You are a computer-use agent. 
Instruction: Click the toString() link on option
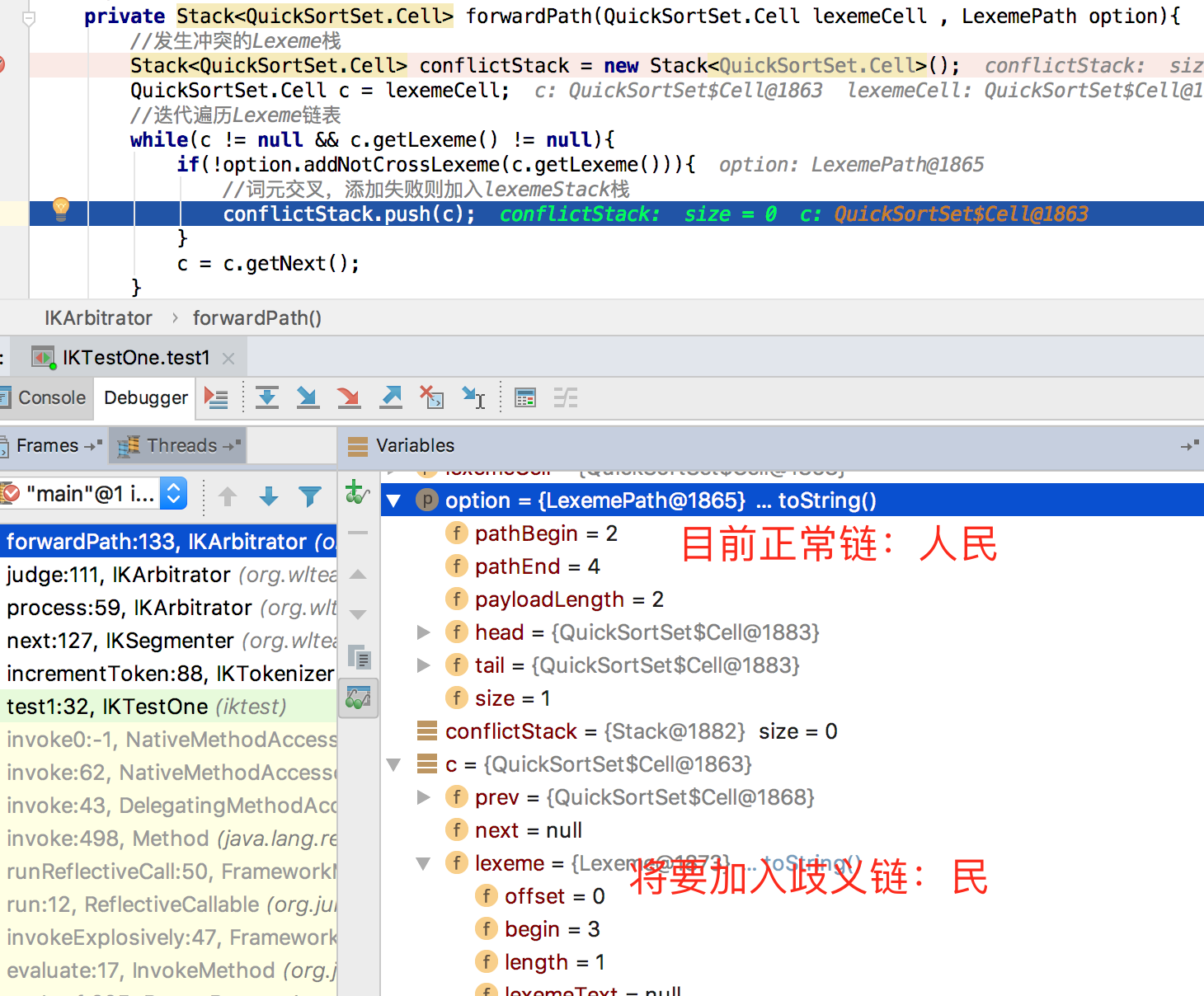pos(827,500)
